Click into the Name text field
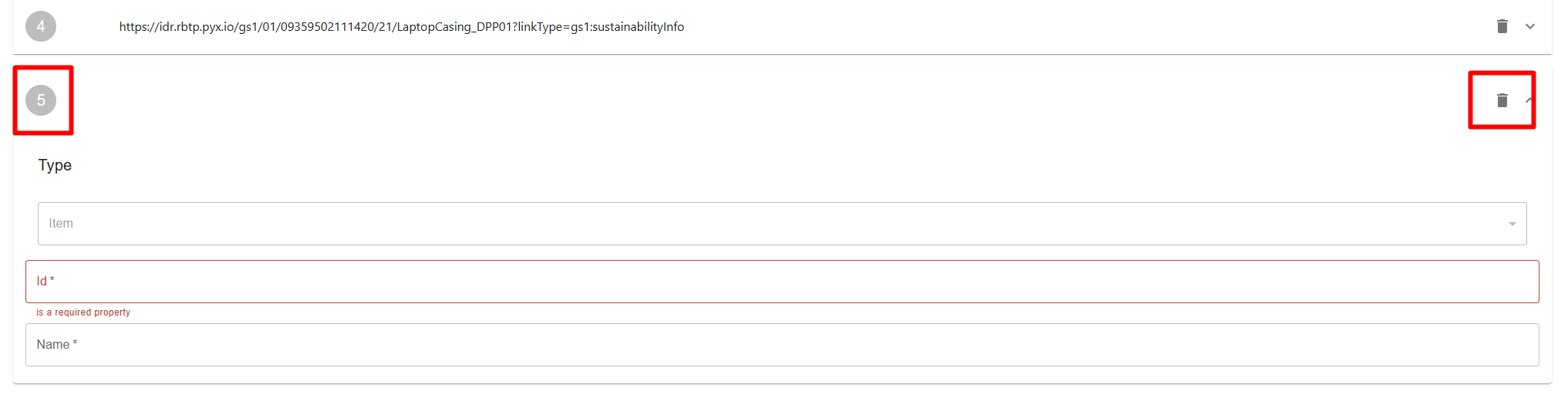This screenshot has width=1568, height=395. (781, 345)
